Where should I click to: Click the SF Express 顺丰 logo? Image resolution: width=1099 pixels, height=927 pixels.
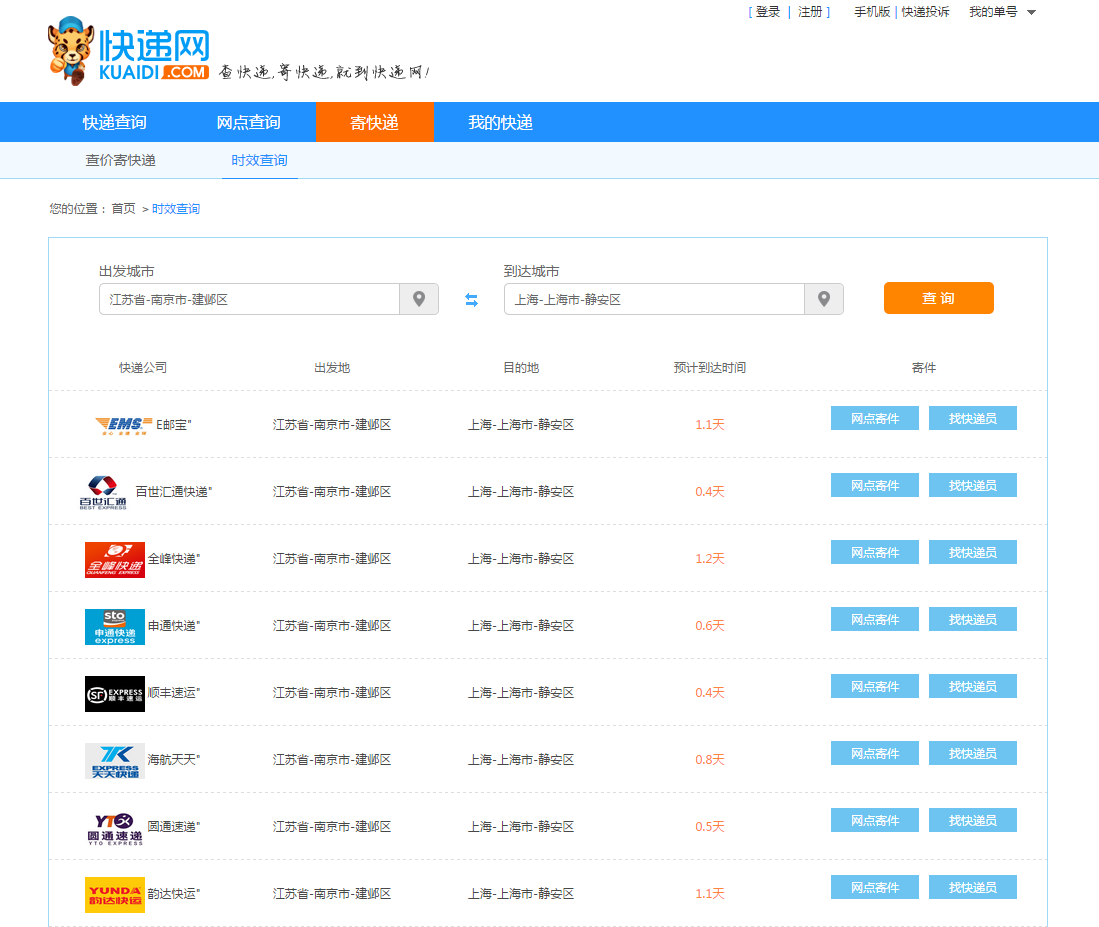(x=115, y=693)
